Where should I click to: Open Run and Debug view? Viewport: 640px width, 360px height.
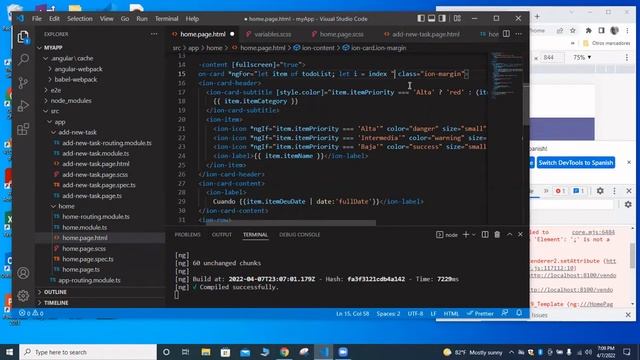tap(23, 106)
